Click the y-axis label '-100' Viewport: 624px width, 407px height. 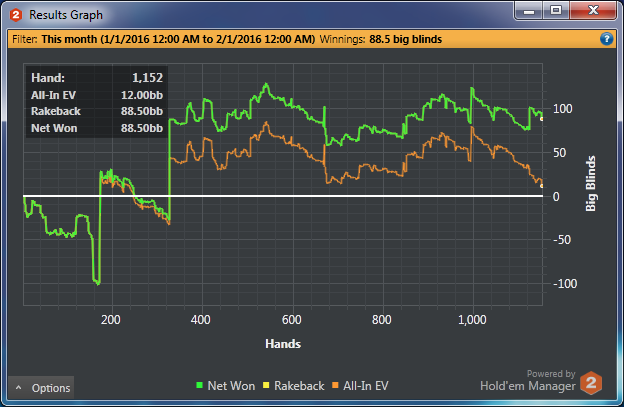click(565, 284)
